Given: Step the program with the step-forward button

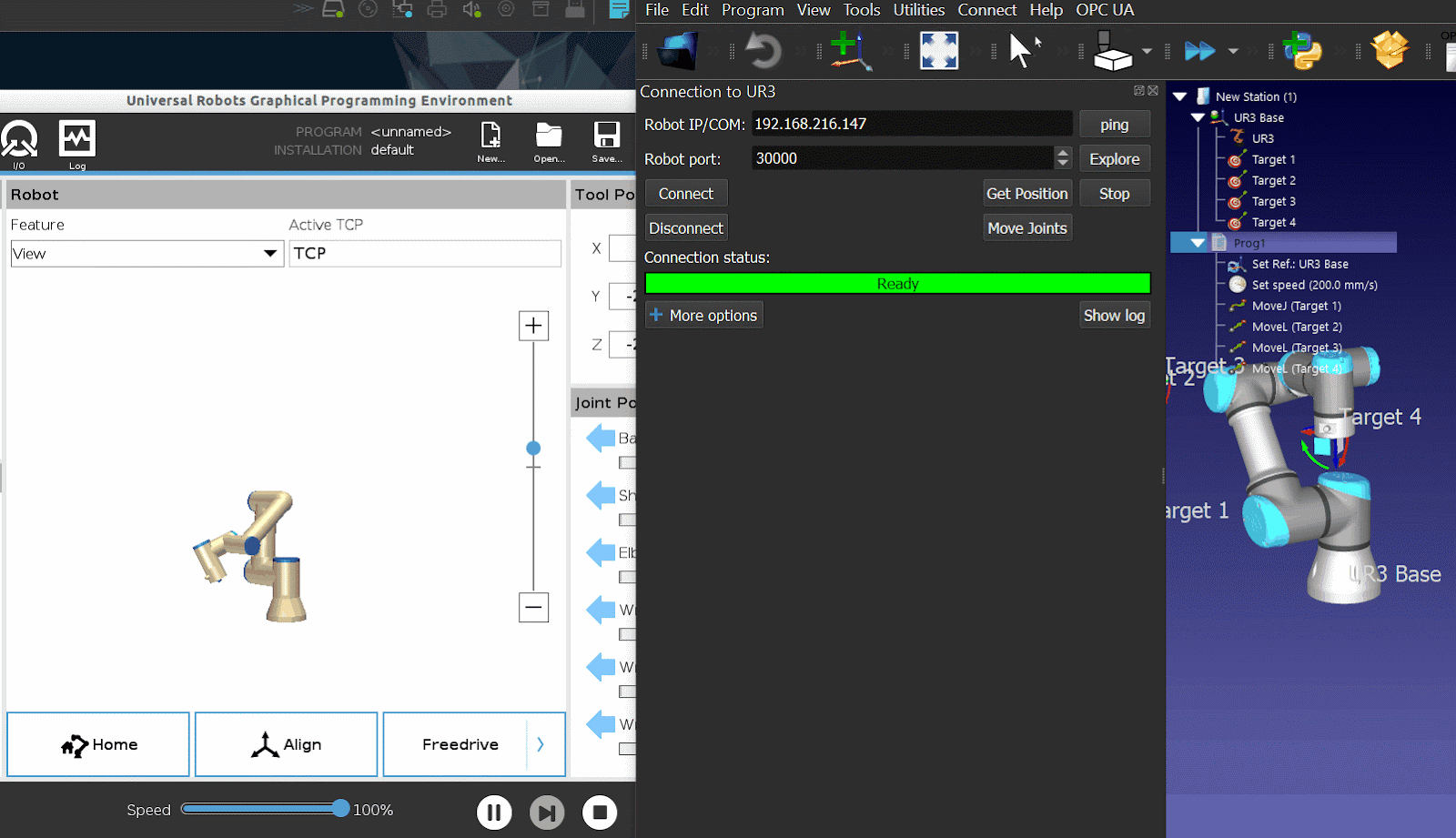Looking at the screenshot, I should (x=547, y=813).
